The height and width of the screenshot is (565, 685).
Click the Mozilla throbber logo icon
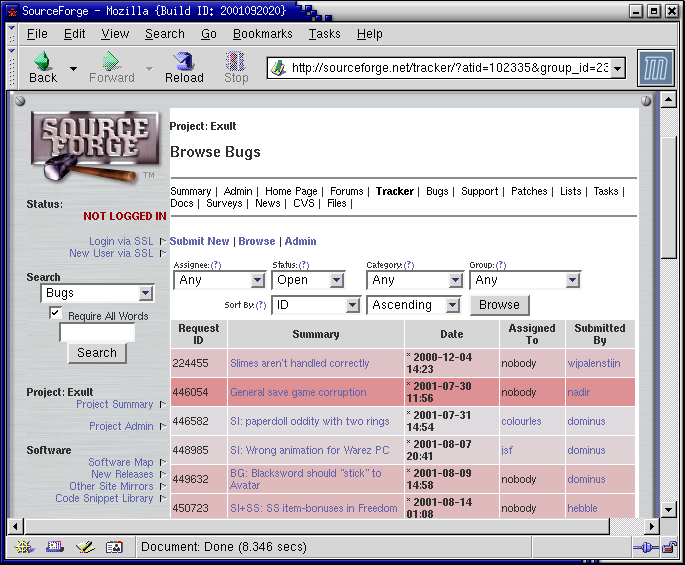(x=655, y=68)
